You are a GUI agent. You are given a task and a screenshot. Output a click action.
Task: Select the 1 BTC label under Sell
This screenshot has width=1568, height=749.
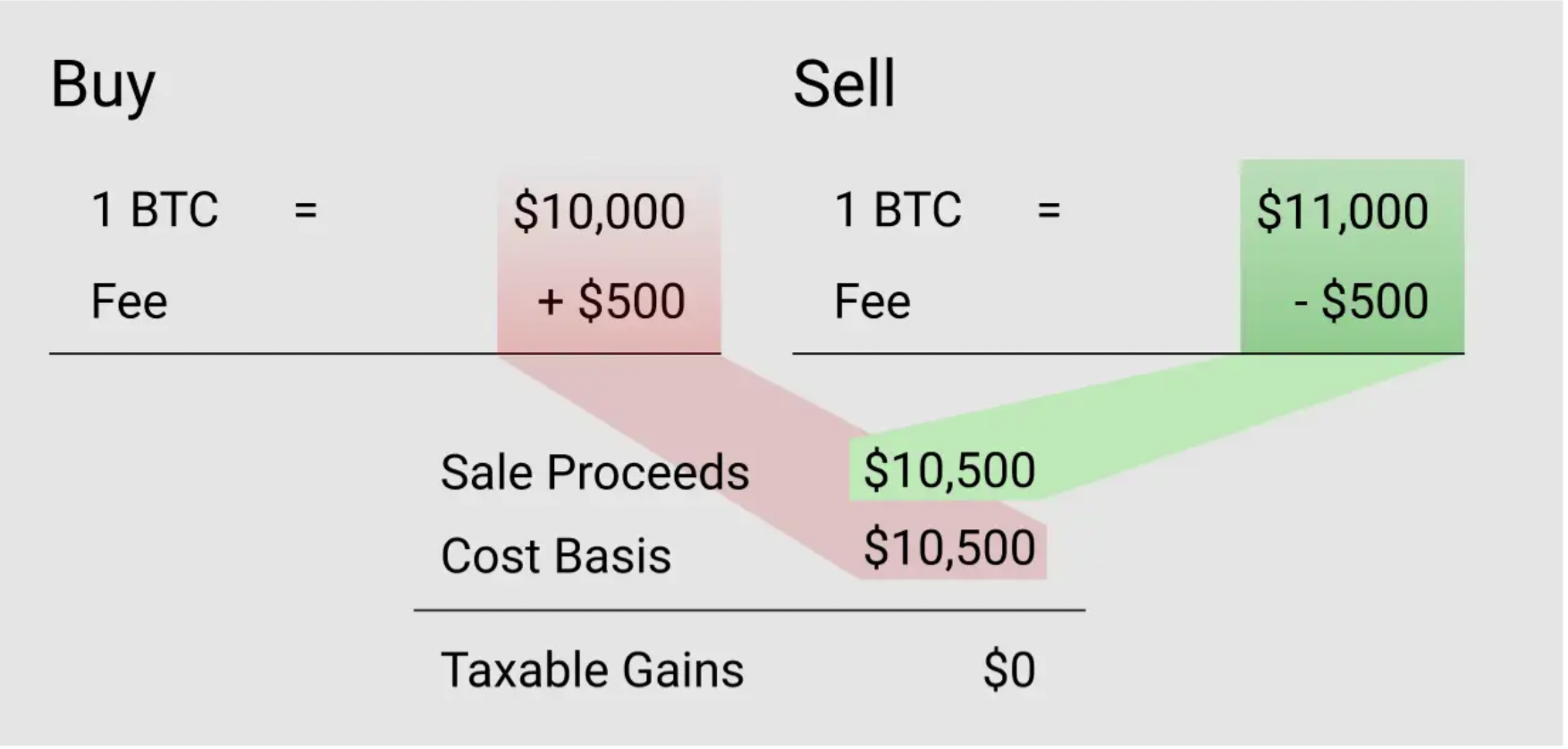[898, 211]
